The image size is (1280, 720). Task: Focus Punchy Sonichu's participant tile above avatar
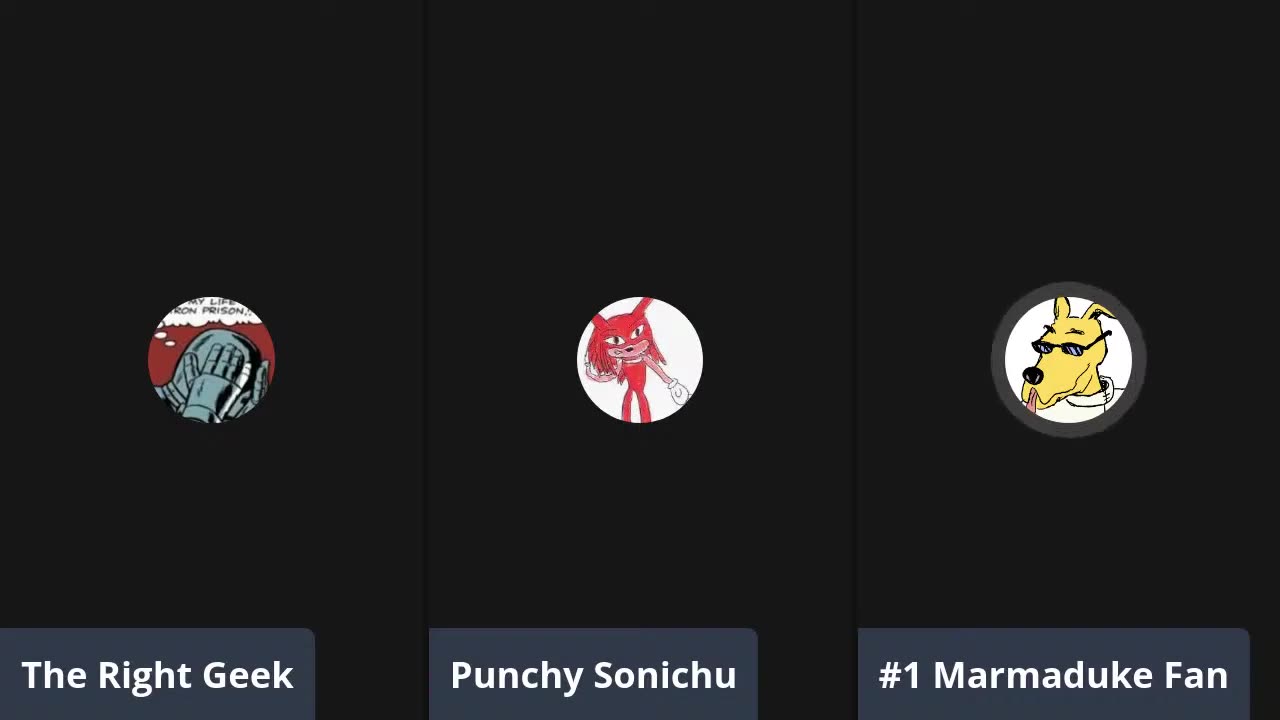640,150
